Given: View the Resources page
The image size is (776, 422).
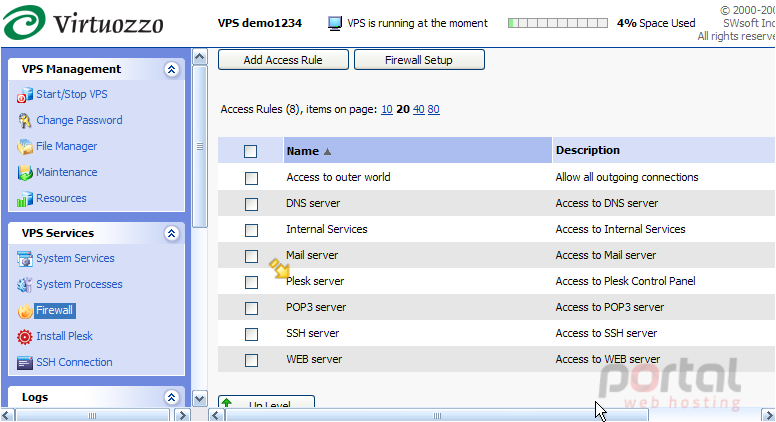Looking at the screenshot, I should point(61,198).
